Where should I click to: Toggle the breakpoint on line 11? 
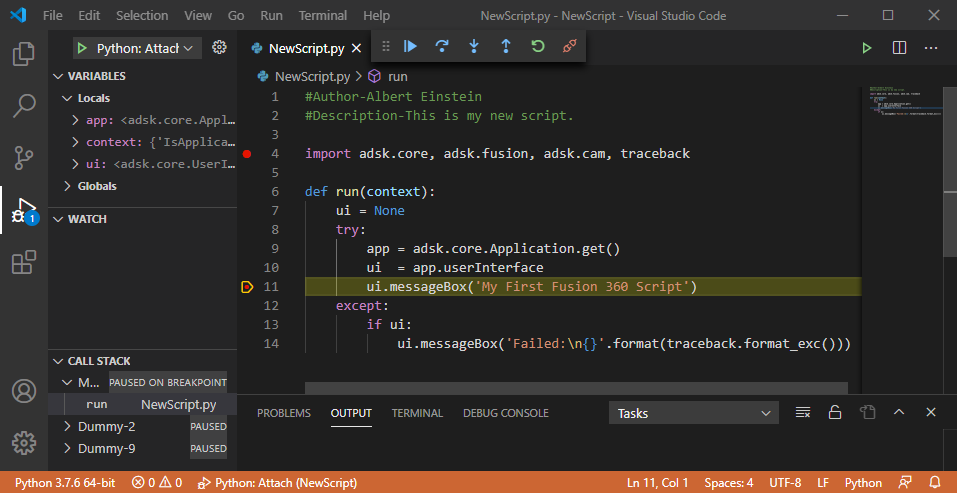pos(247,287)
